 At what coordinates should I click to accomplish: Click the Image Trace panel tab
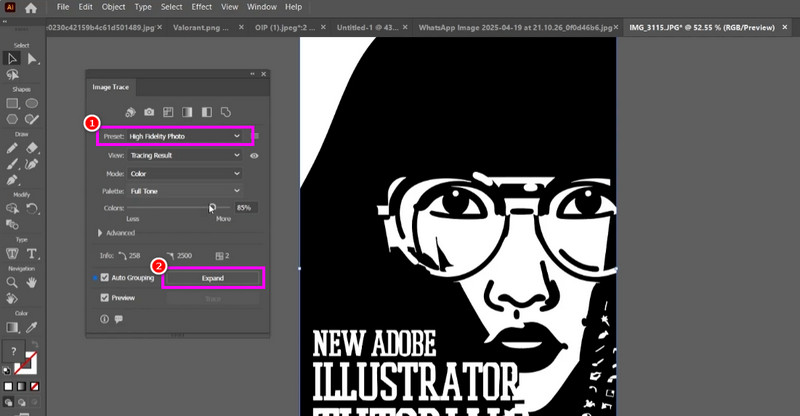(111, 87)
